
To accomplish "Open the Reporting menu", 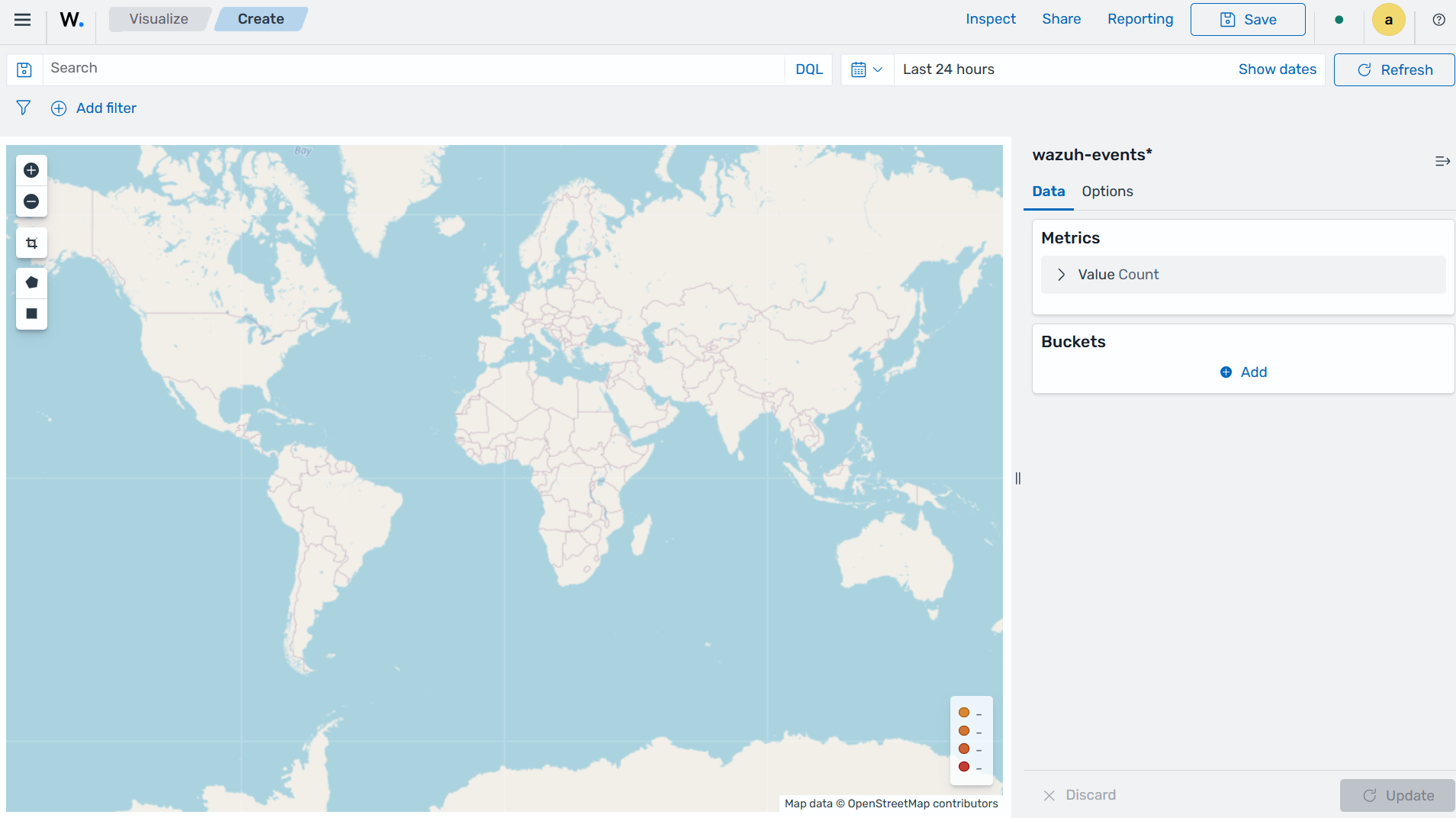I will [x=1140, y=19].
